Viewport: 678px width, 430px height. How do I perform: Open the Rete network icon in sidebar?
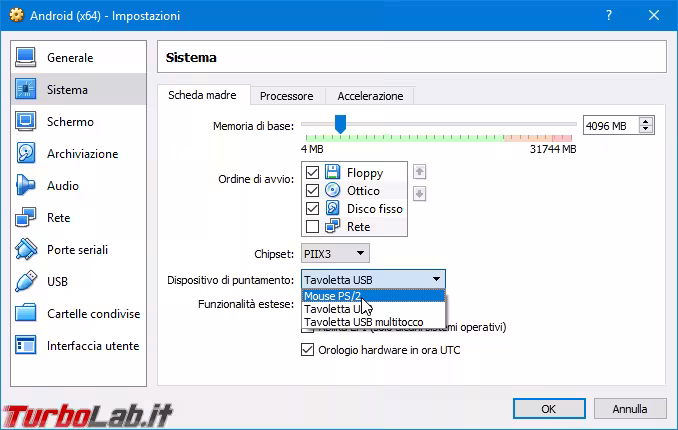point(26,218)
